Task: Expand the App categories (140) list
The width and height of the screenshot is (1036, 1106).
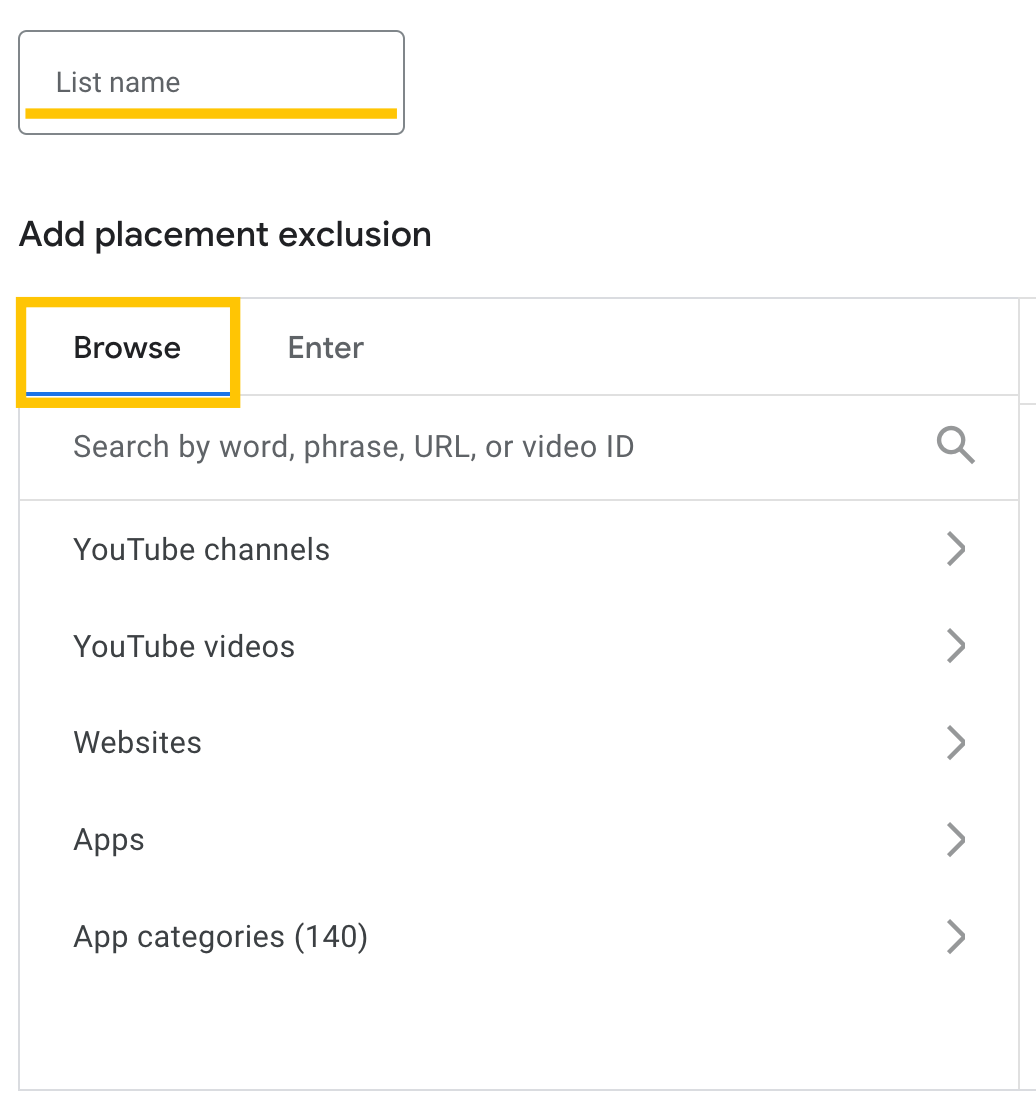Action: (x=955, y=937)
